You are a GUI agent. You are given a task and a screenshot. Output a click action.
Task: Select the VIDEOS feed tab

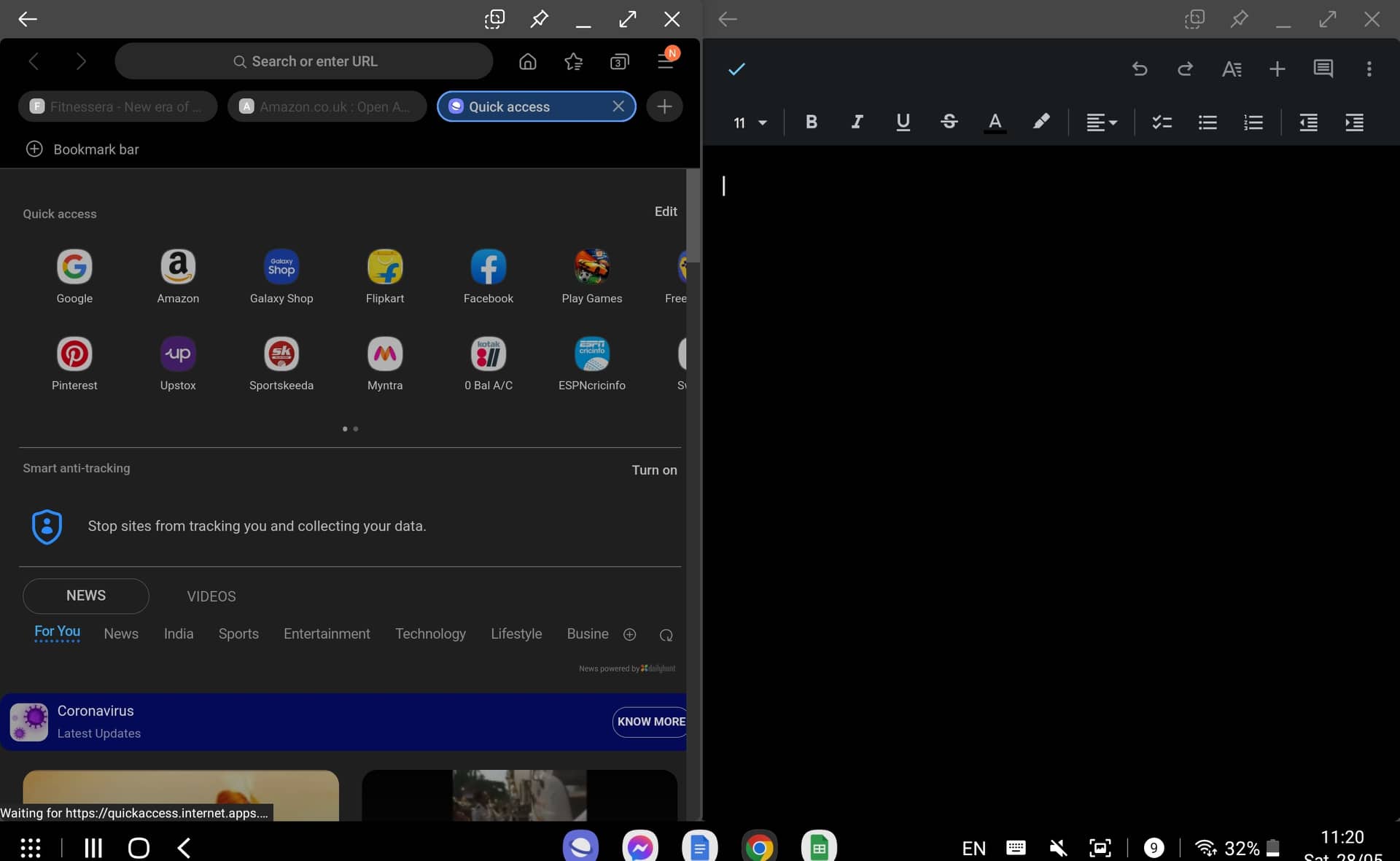[x=211, y=596]
